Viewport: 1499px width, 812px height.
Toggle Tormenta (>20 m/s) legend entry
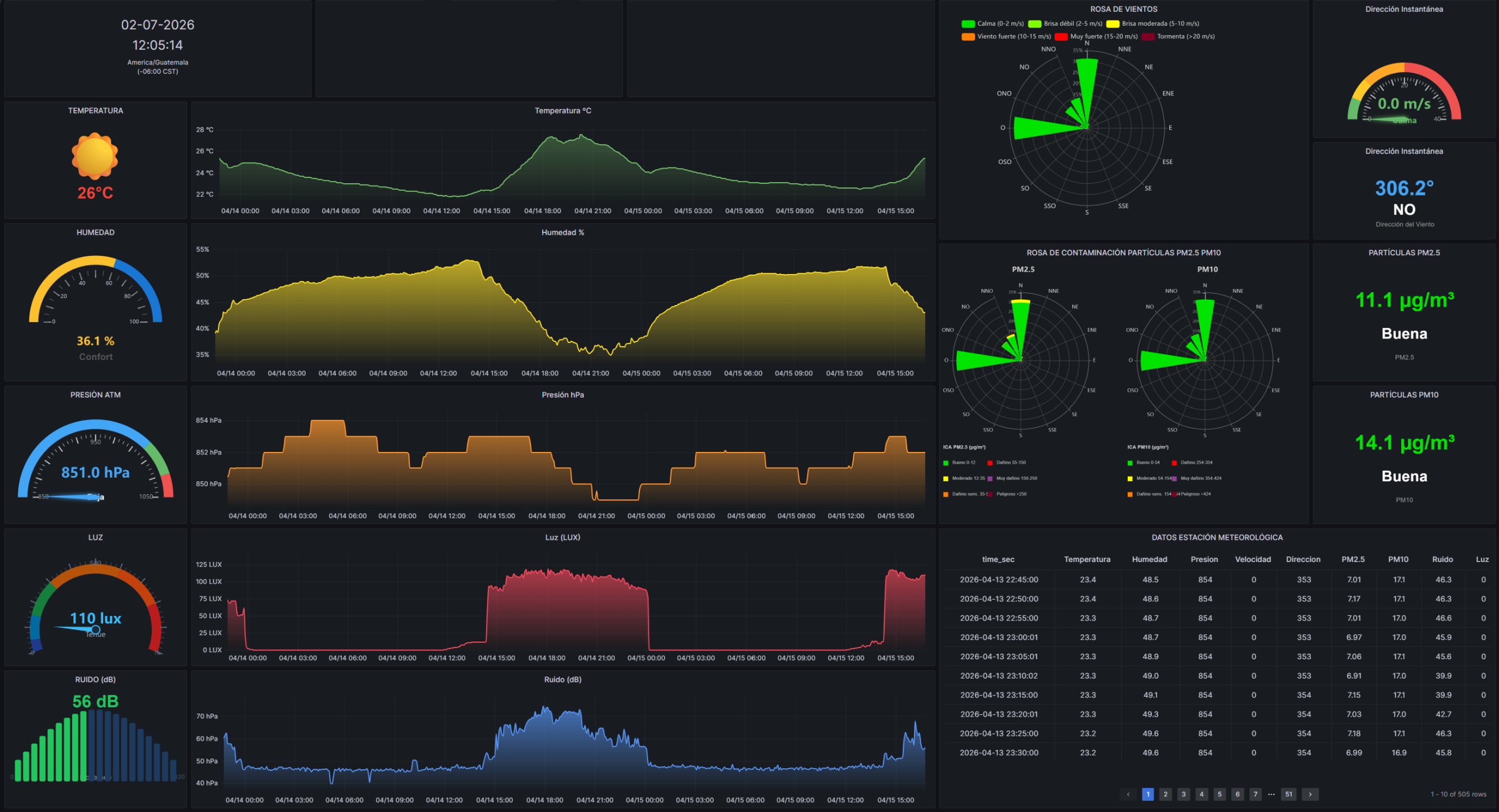pos(1179,36)
